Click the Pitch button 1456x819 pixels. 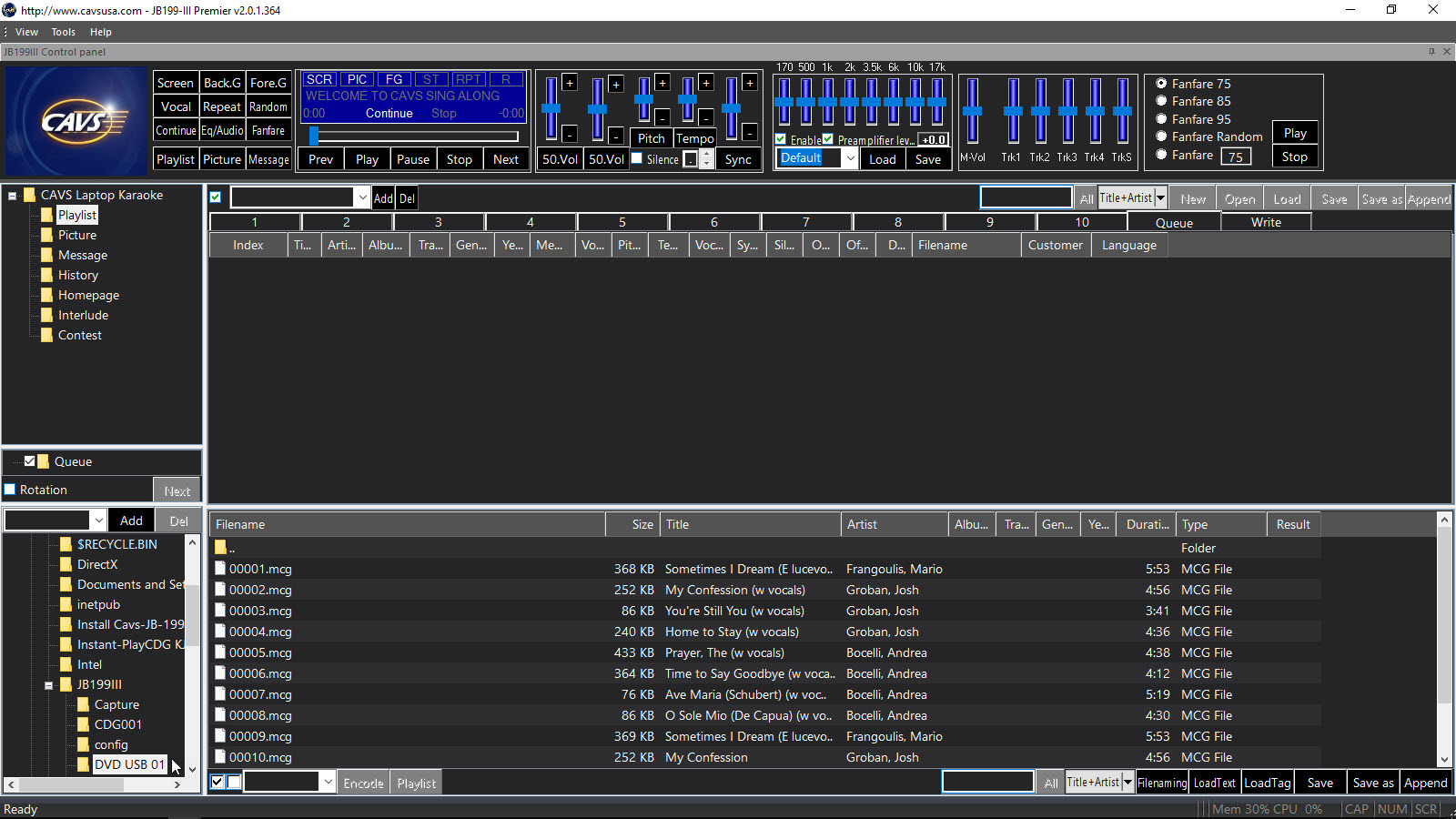(651, 138)
